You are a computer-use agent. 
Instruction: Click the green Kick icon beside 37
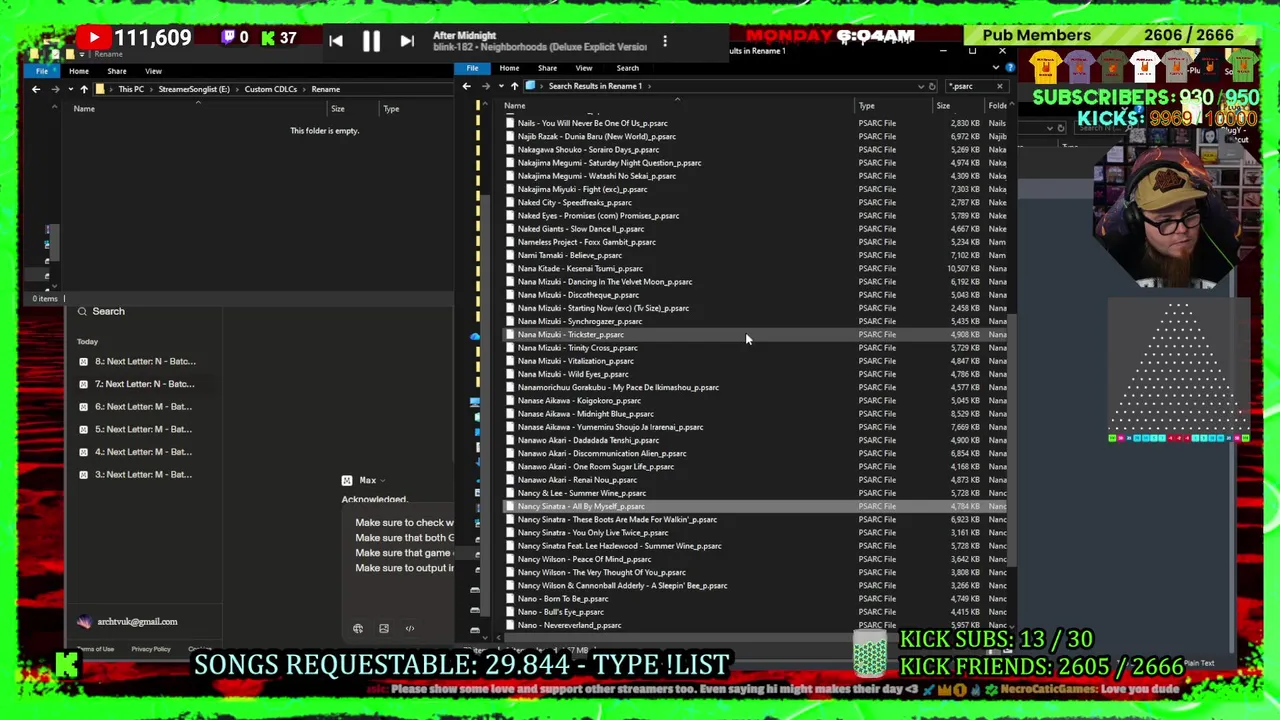(268, 38)
